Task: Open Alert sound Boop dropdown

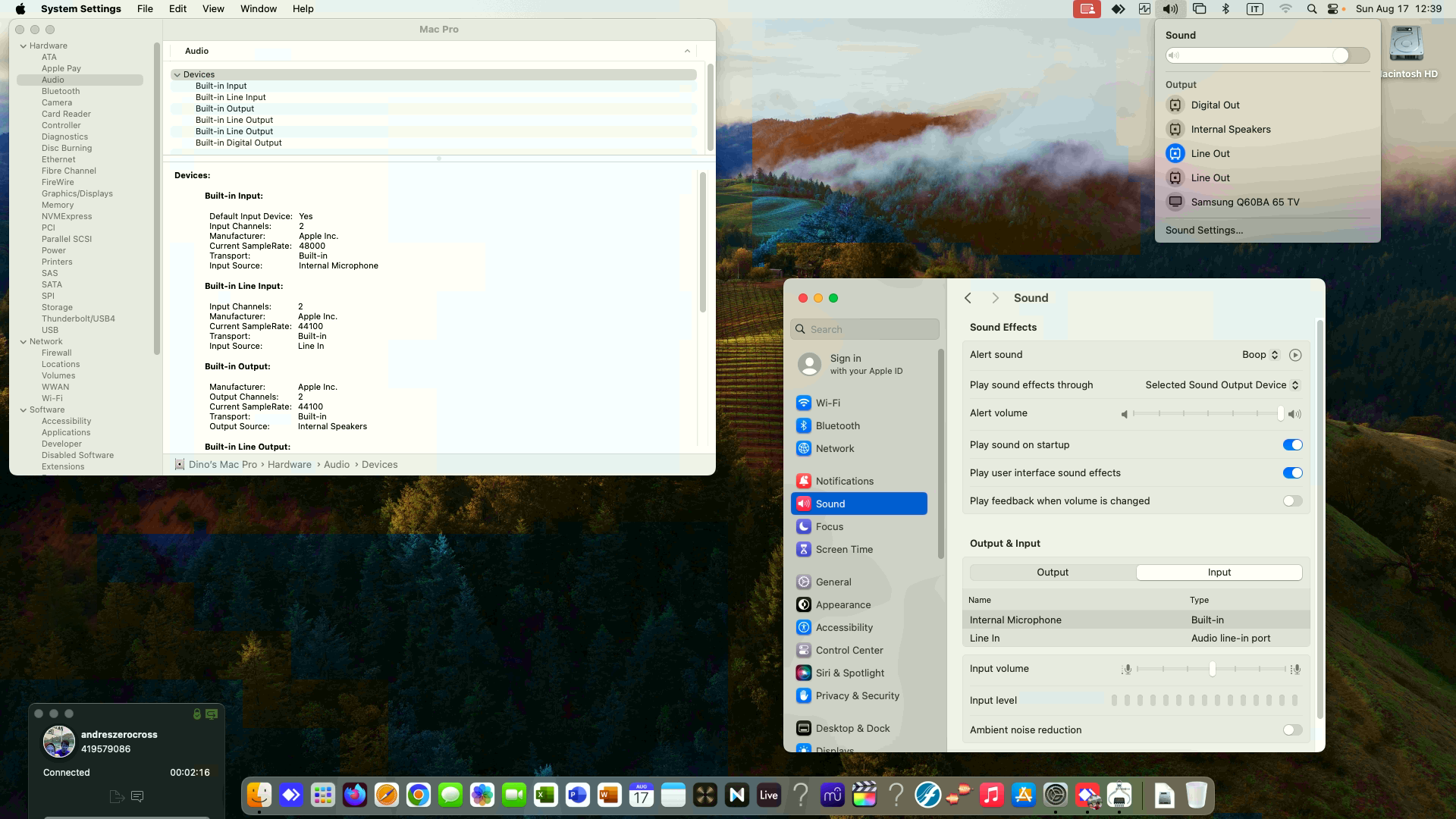Action: [1260, 355]
